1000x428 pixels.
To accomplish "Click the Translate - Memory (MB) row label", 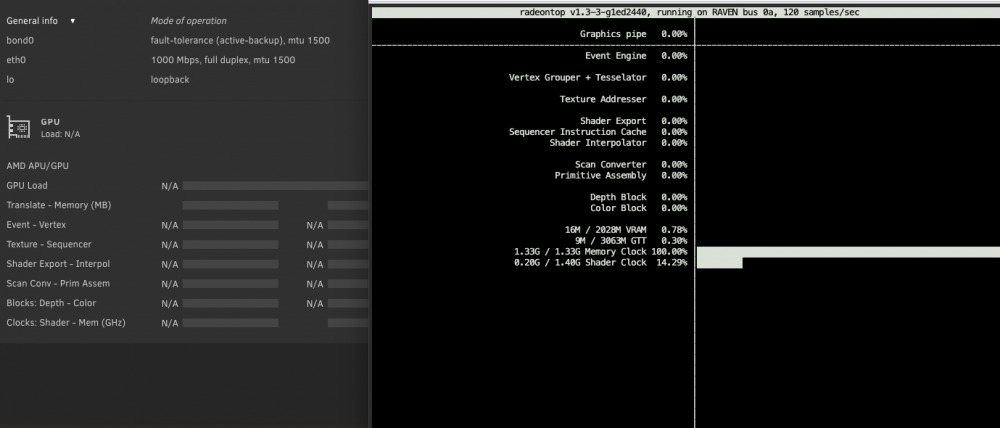I will (59, 205).
